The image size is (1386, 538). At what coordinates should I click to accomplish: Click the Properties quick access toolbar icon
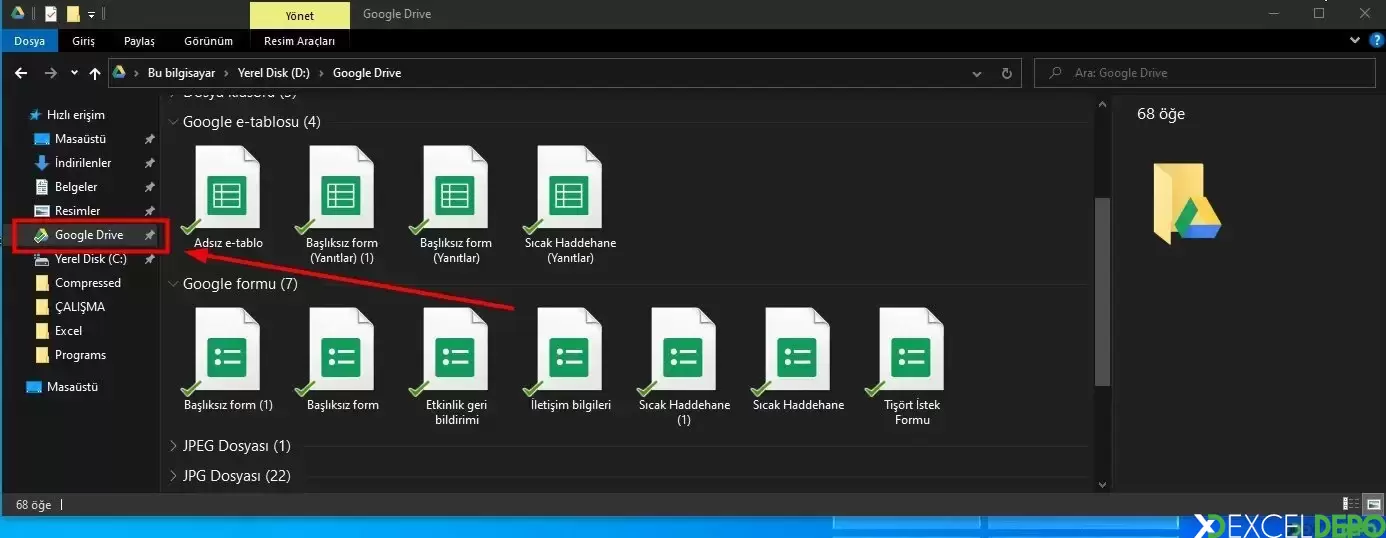pos(51,14)
